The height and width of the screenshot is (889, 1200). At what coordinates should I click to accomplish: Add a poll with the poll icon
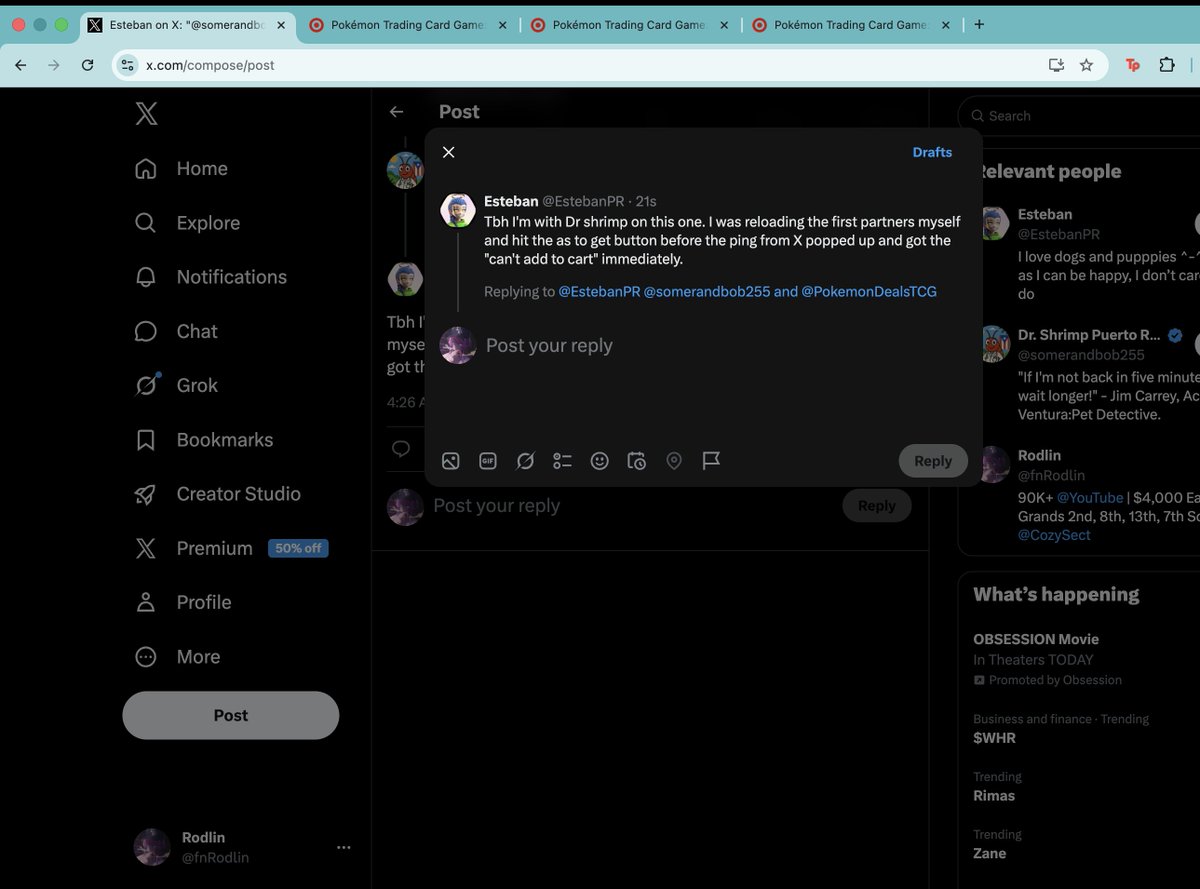click(x=562, y=461)
